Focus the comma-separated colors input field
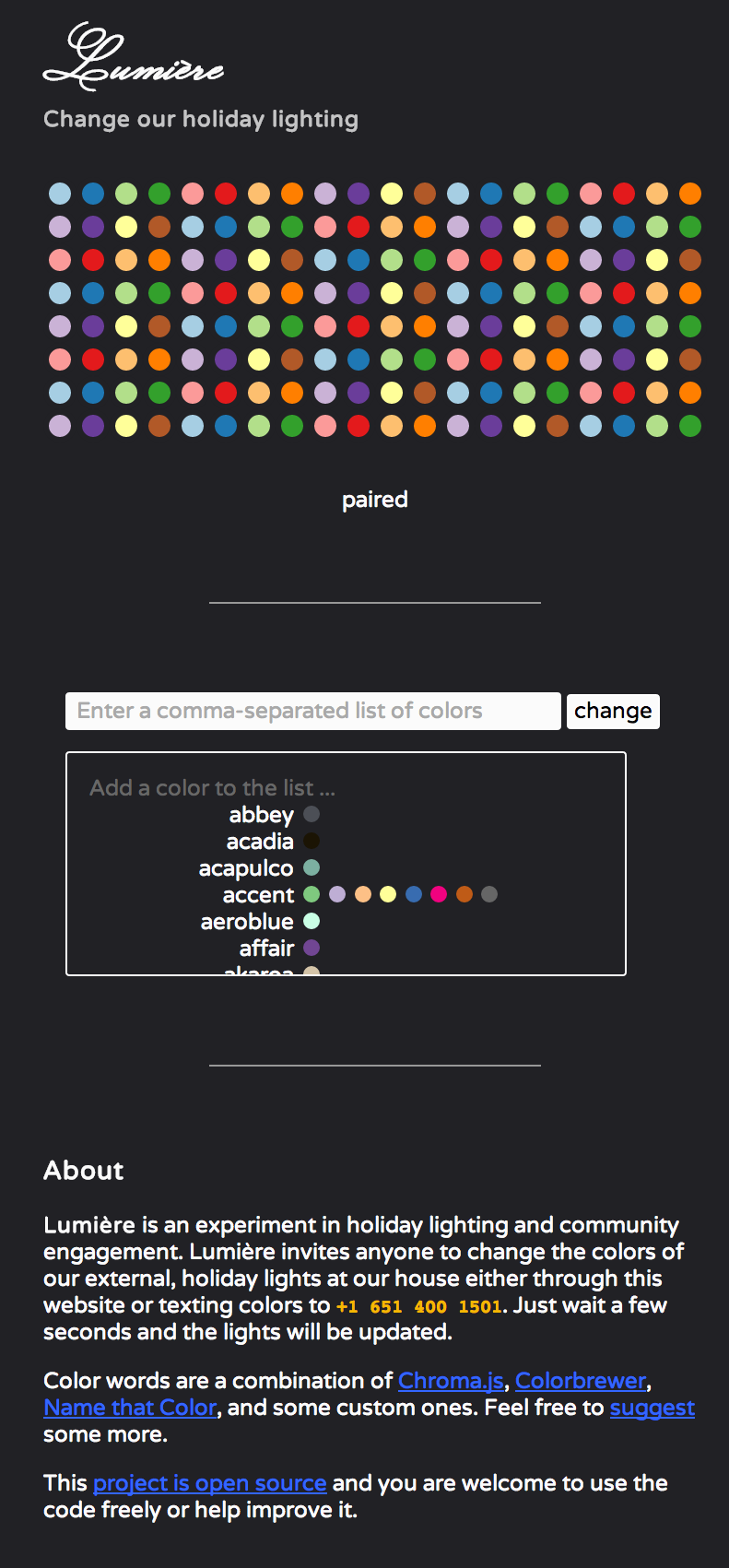Viewport: 729px width, 1568px height. [313, 711]
